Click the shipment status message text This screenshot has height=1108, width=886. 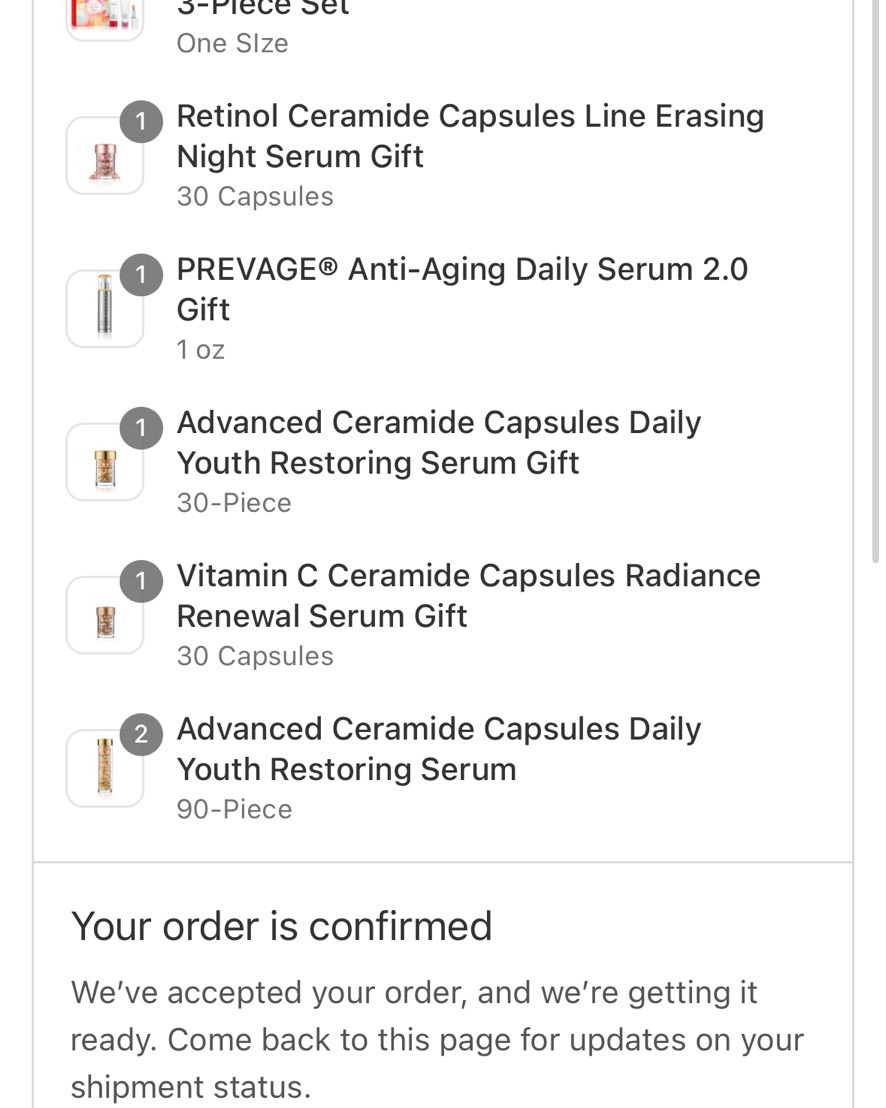tap(437, 1039)
